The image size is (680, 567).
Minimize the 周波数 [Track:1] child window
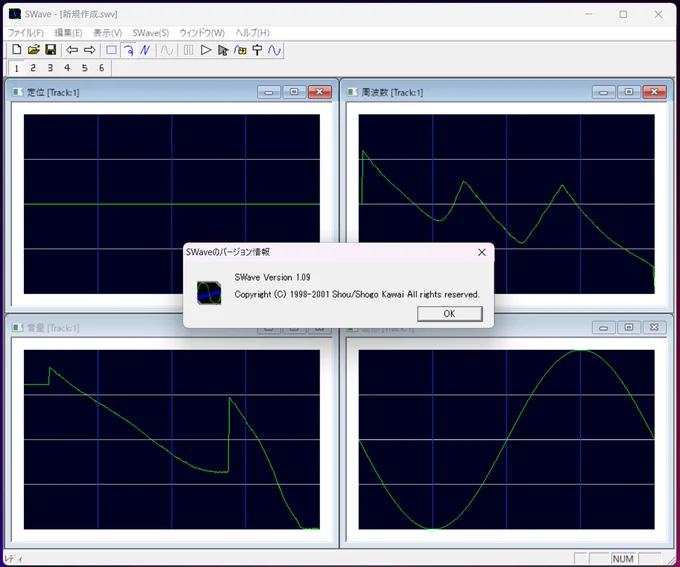(x=604, y=92)
